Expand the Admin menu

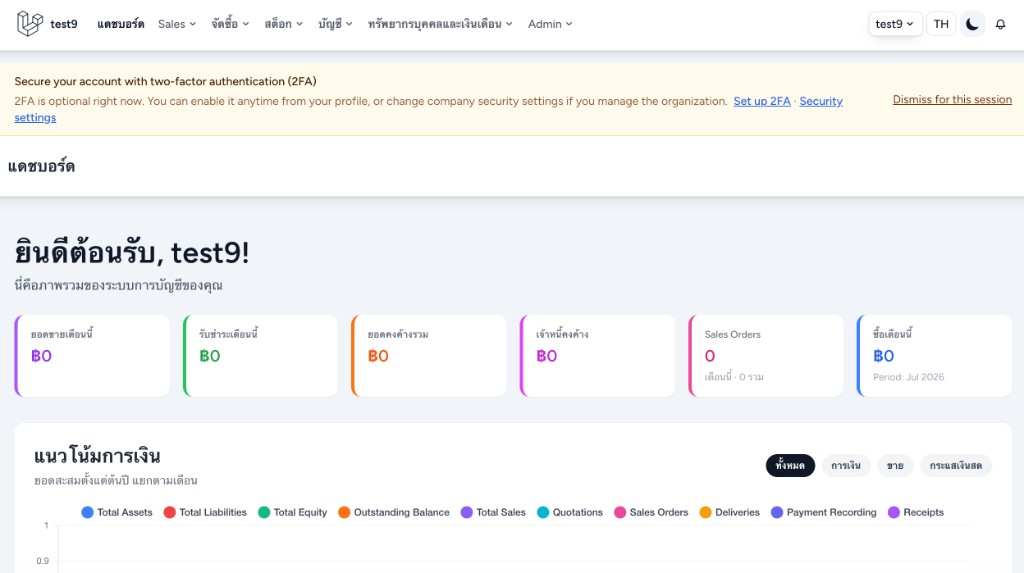click(550, 24)
